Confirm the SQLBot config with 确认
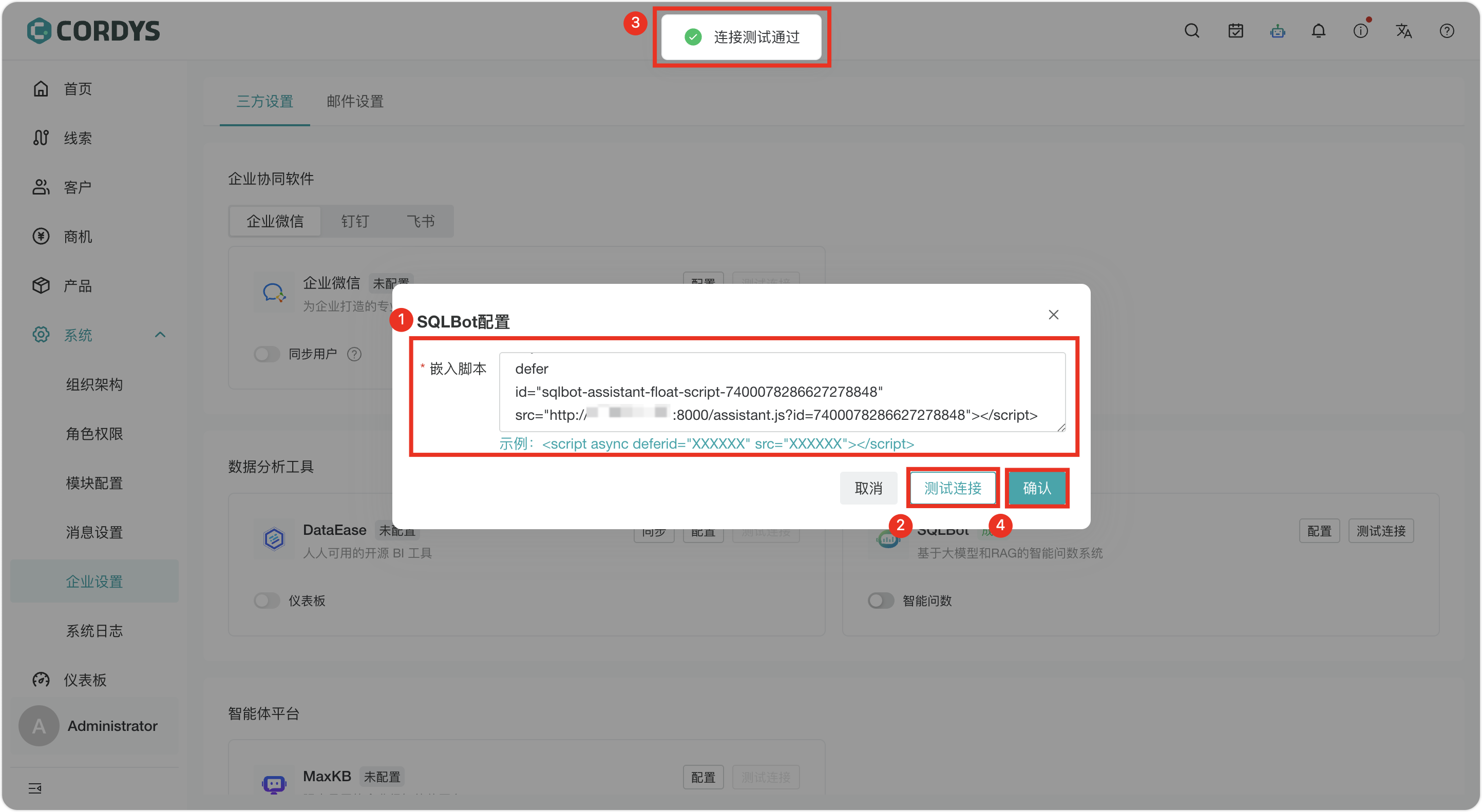 coord(1036,488)
